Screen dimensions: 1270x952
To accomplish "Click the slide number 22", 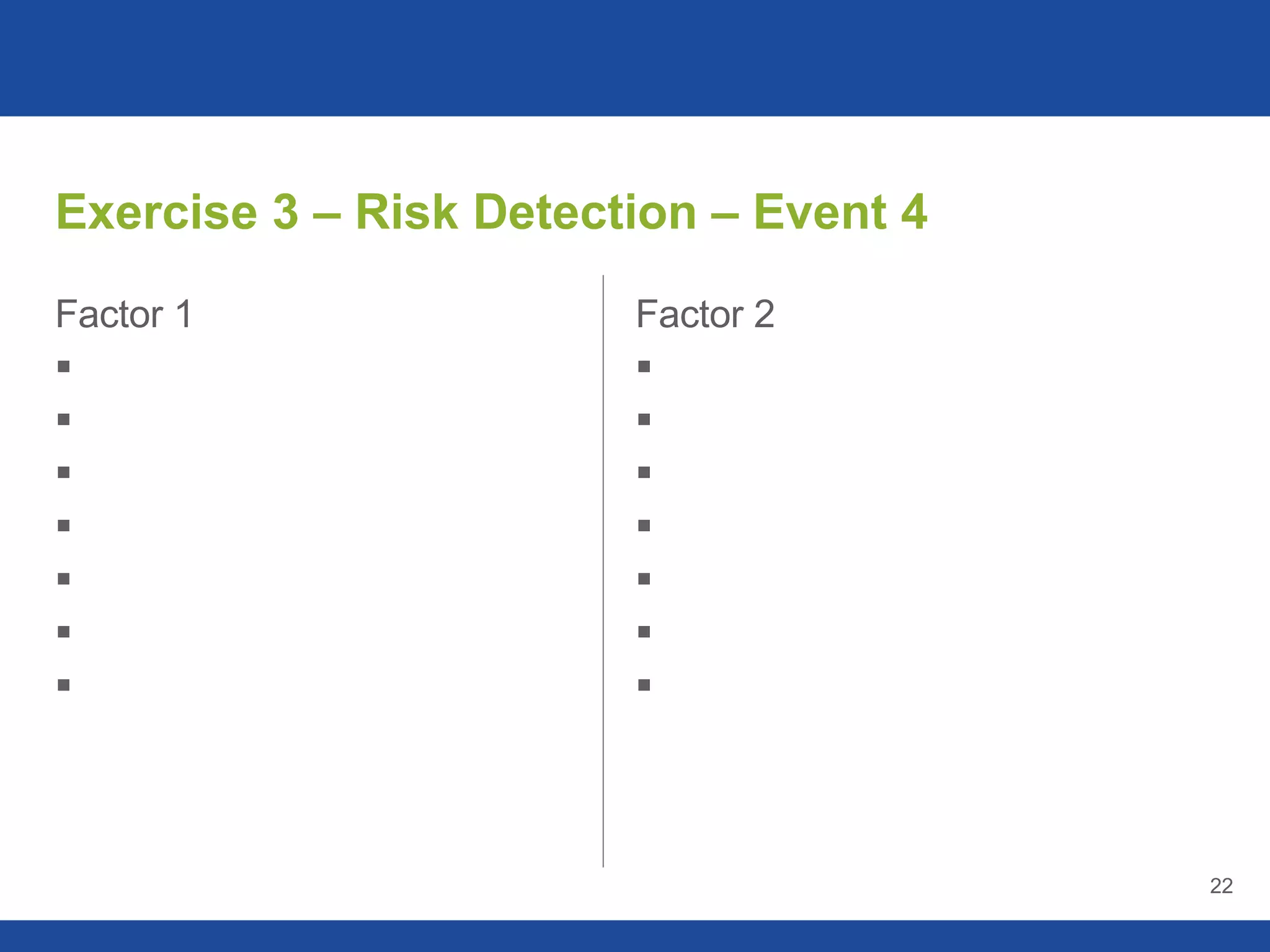I will (x=1221, y=886).
